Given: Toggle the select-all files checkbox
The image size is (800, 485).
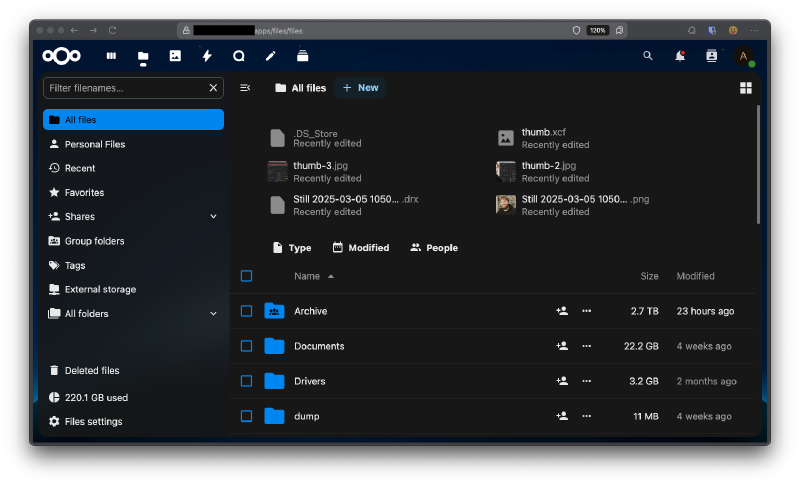Looking at the screenshot, I should click(247, 276).
